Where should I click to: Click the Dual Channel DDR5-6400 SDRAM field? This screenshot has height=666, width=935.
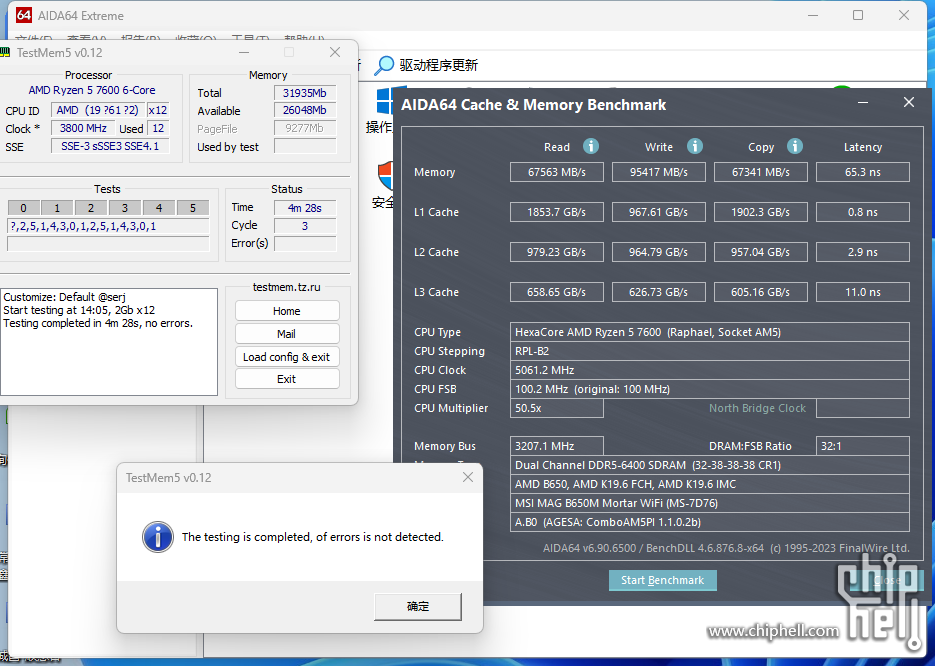tap(710, 465)
